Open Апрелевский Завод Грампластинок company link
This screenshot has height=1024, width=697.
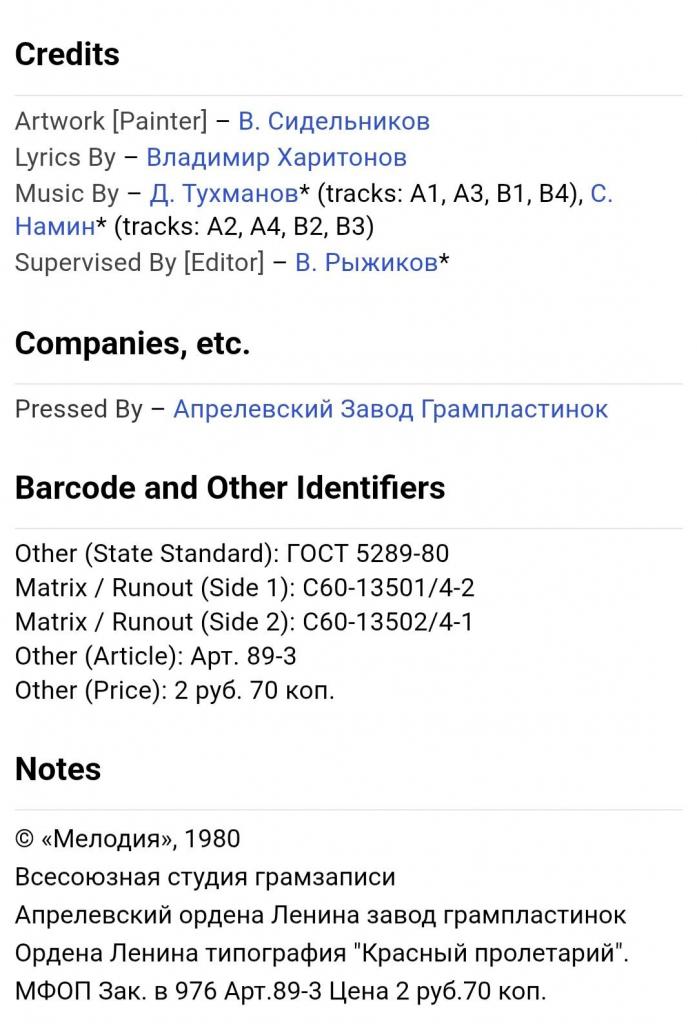tap(390, 409)
